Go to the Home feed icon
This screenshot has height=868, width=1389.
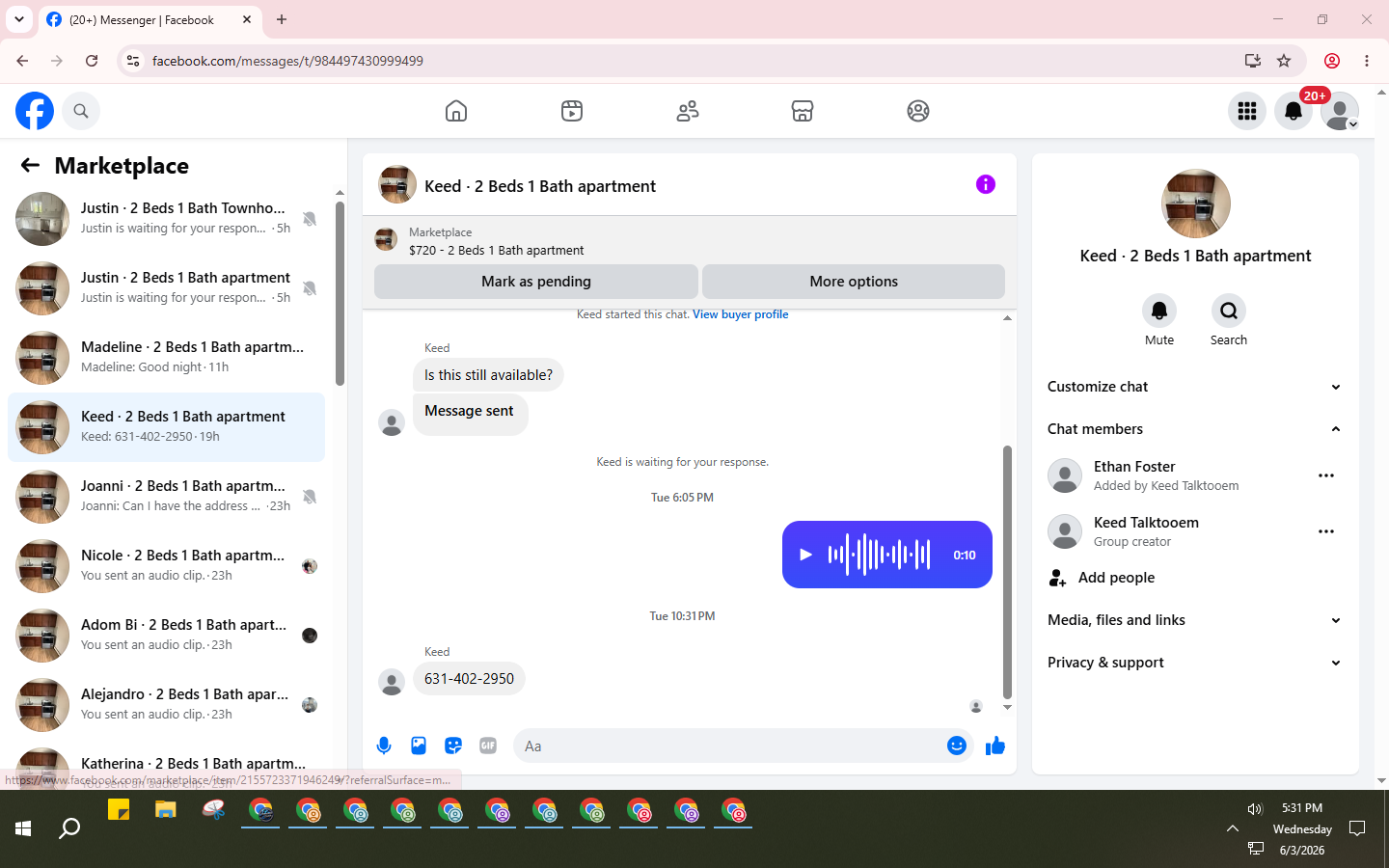pyautogui.click(x=456, y=111)
